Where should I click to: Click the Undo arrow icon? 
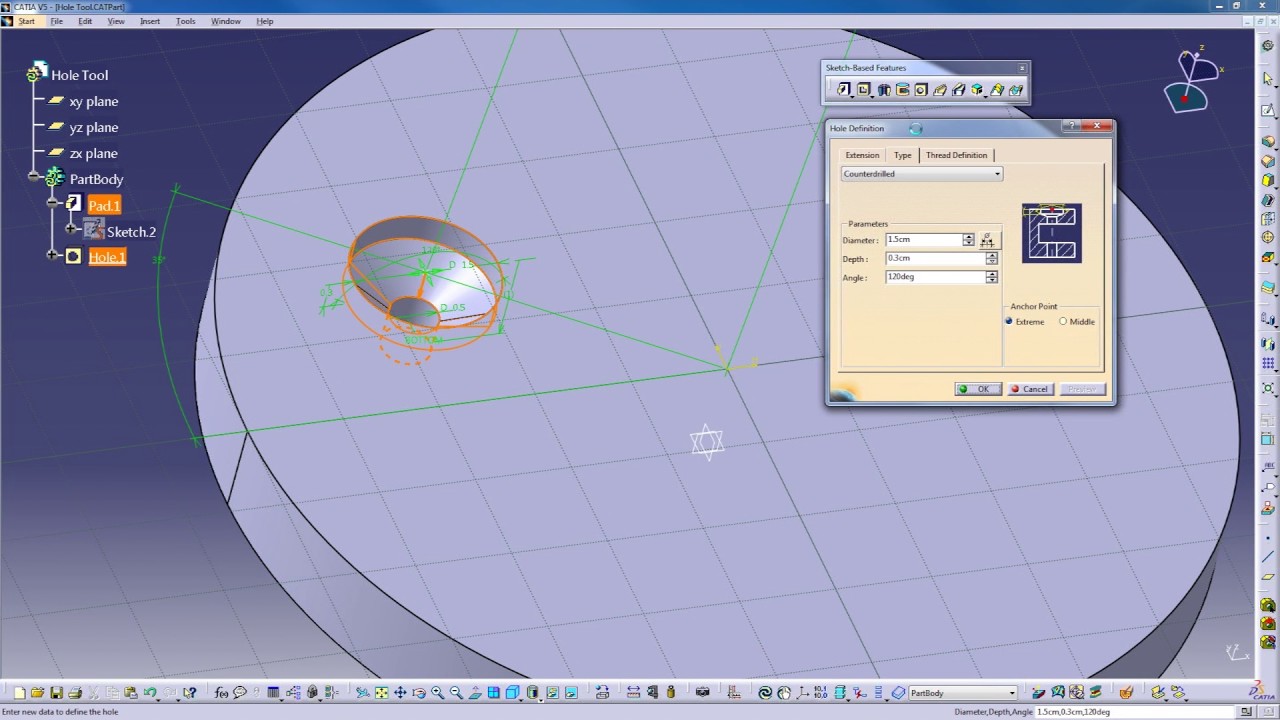coord(149,692)
